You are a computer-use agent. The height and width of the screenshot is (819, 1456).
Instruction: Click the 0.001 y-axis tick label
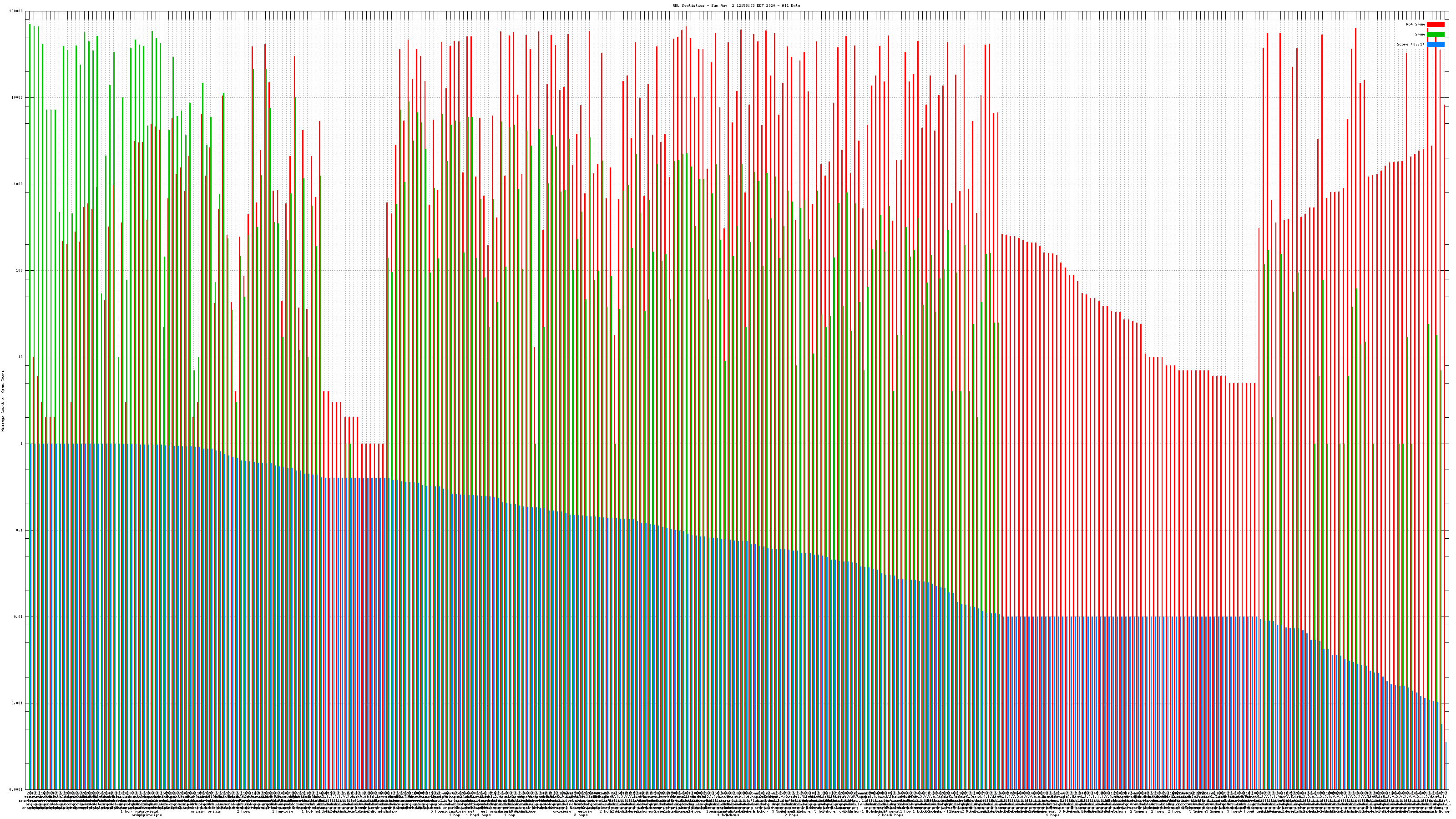point(17,703)
